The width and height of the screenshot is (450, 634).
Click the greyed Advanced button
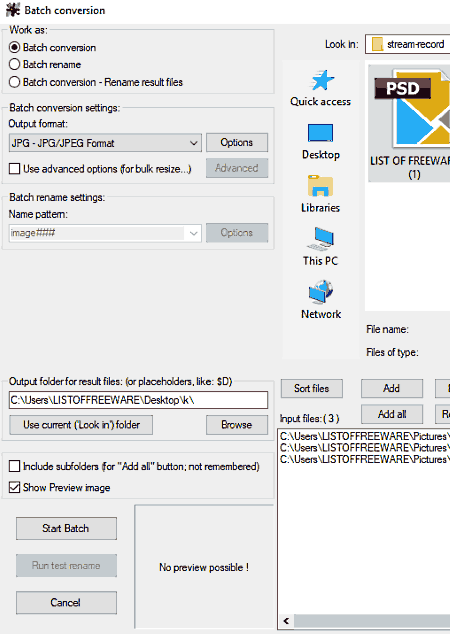click(x=237, y=168)
